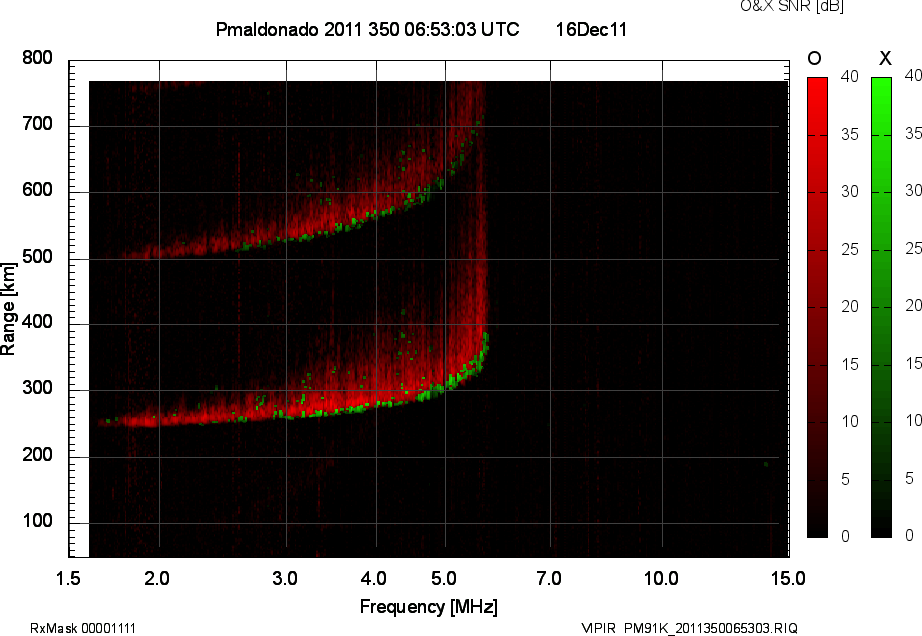This screenshot has width=922, height=636.
Task: Click the 10 dB label on red colorbar
Action: 850,422
